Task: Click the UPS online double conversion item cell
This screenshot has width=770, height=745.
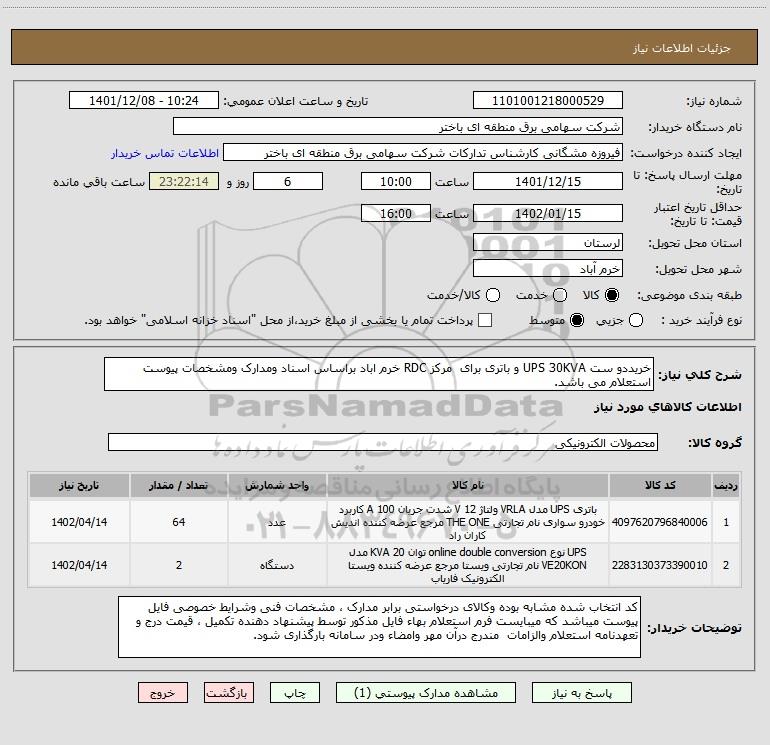Action: tap(468, 565)
